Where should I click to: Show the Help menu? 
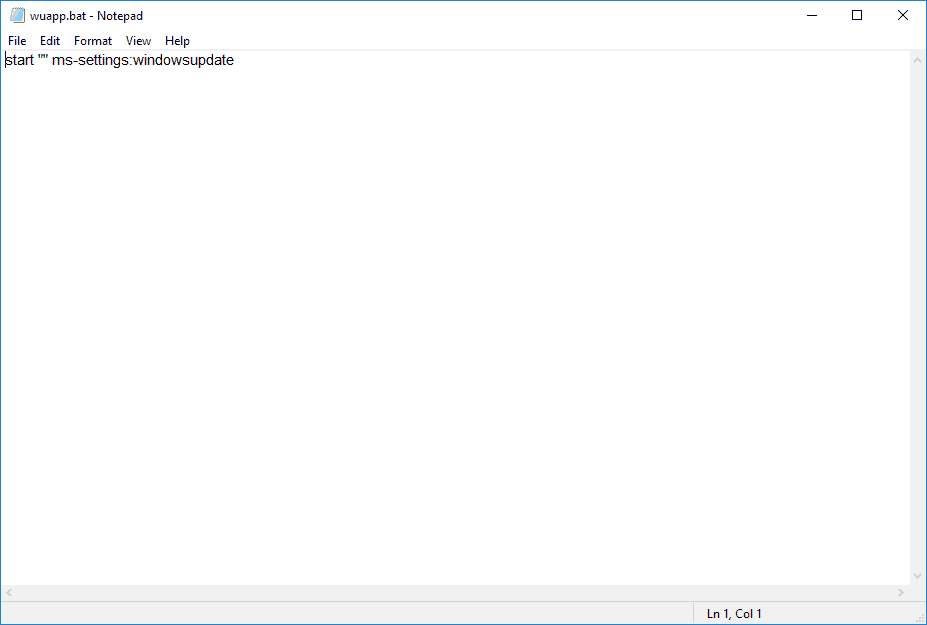click(x=177, y=41)
